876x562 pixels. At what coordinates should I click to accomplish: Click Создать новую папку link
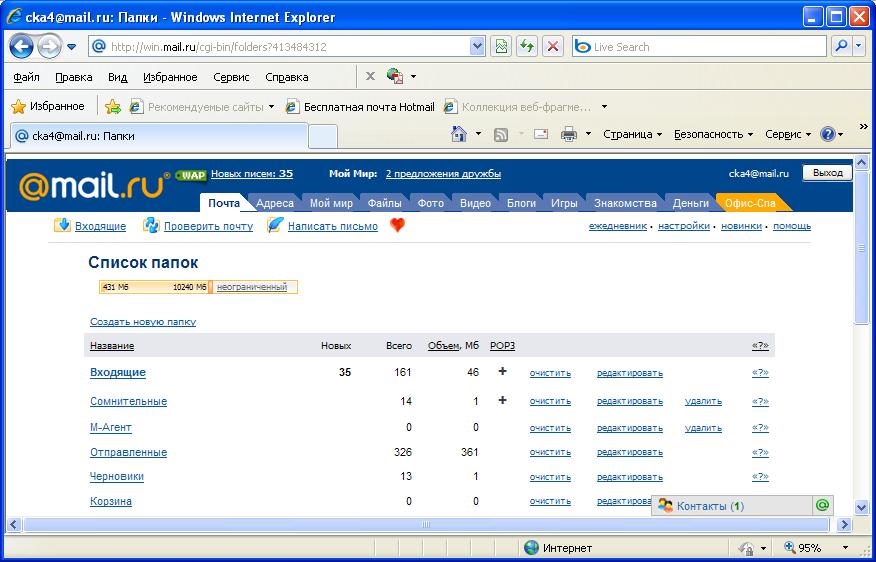tap(143, 322)
